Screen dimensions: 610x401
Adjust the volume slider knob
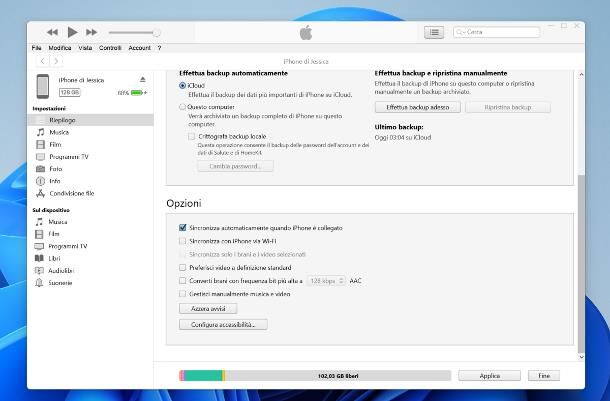coord(156,33)
